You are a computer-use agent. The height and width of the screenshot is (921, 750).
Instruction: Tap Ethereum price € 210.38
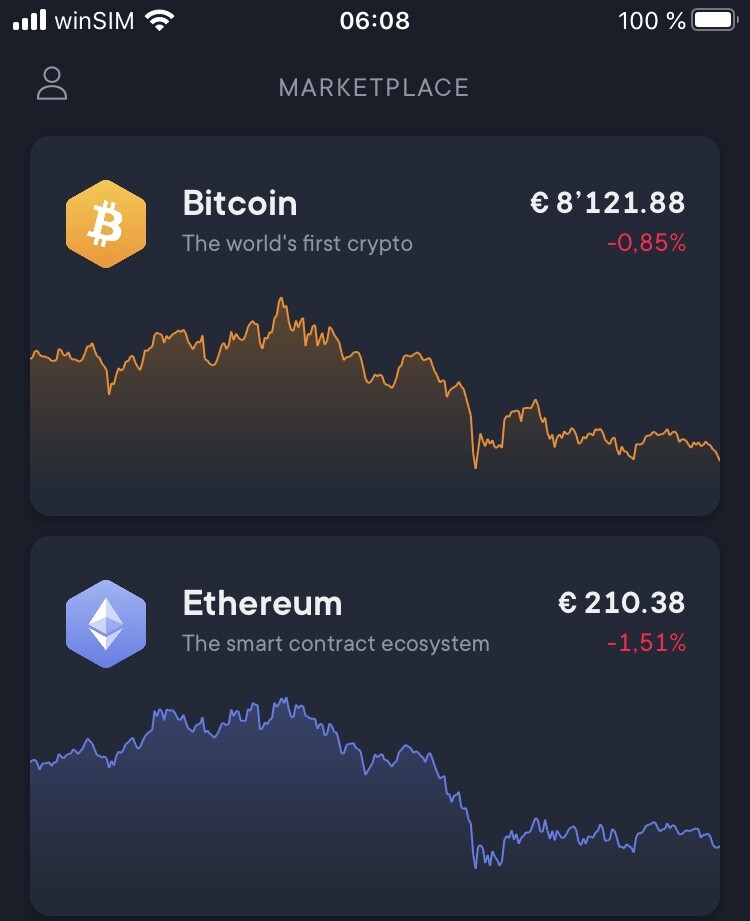[x=621, y=603]
